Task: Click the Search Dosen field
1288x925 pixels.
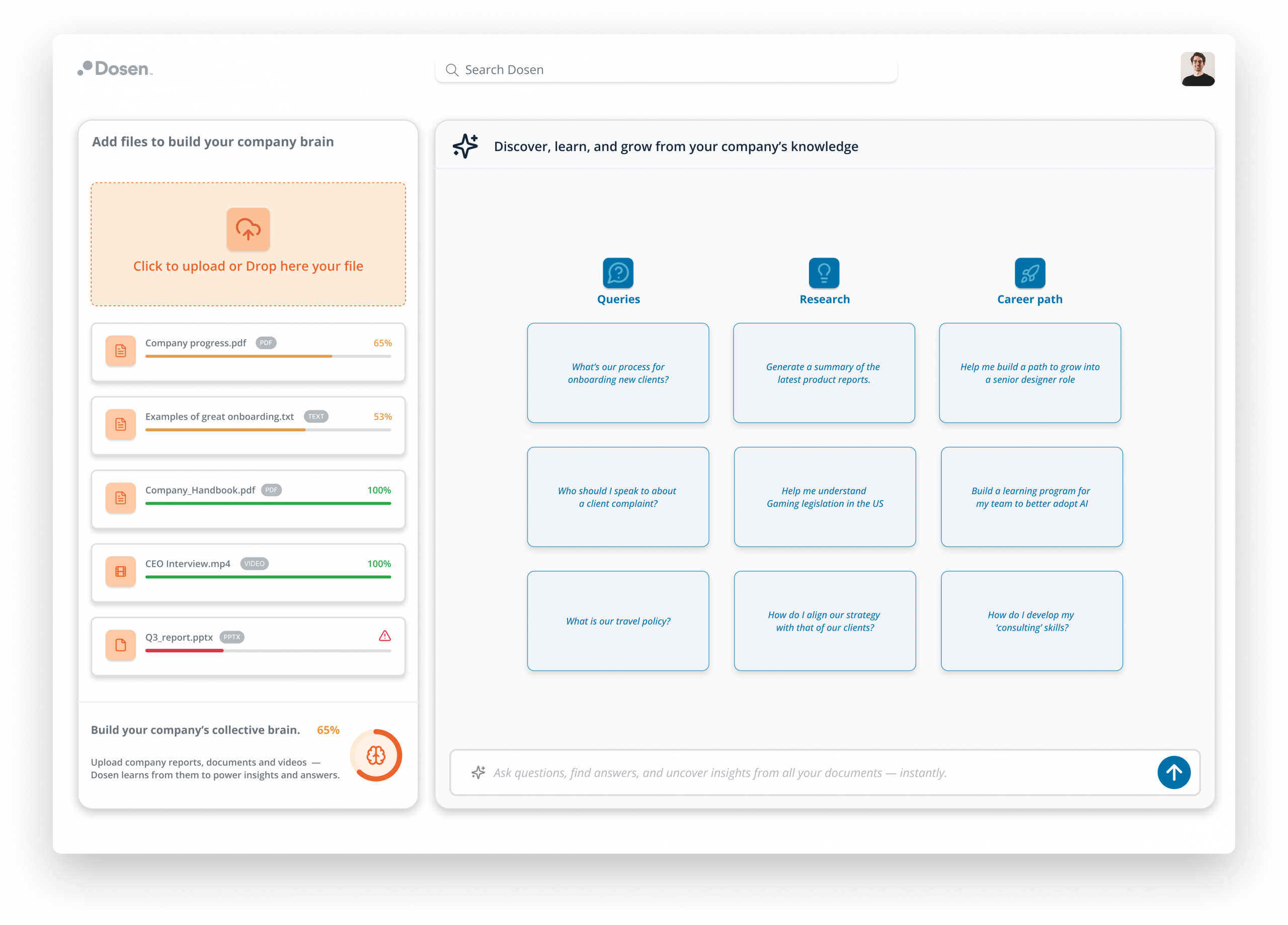Action: (x=666, y=70)
